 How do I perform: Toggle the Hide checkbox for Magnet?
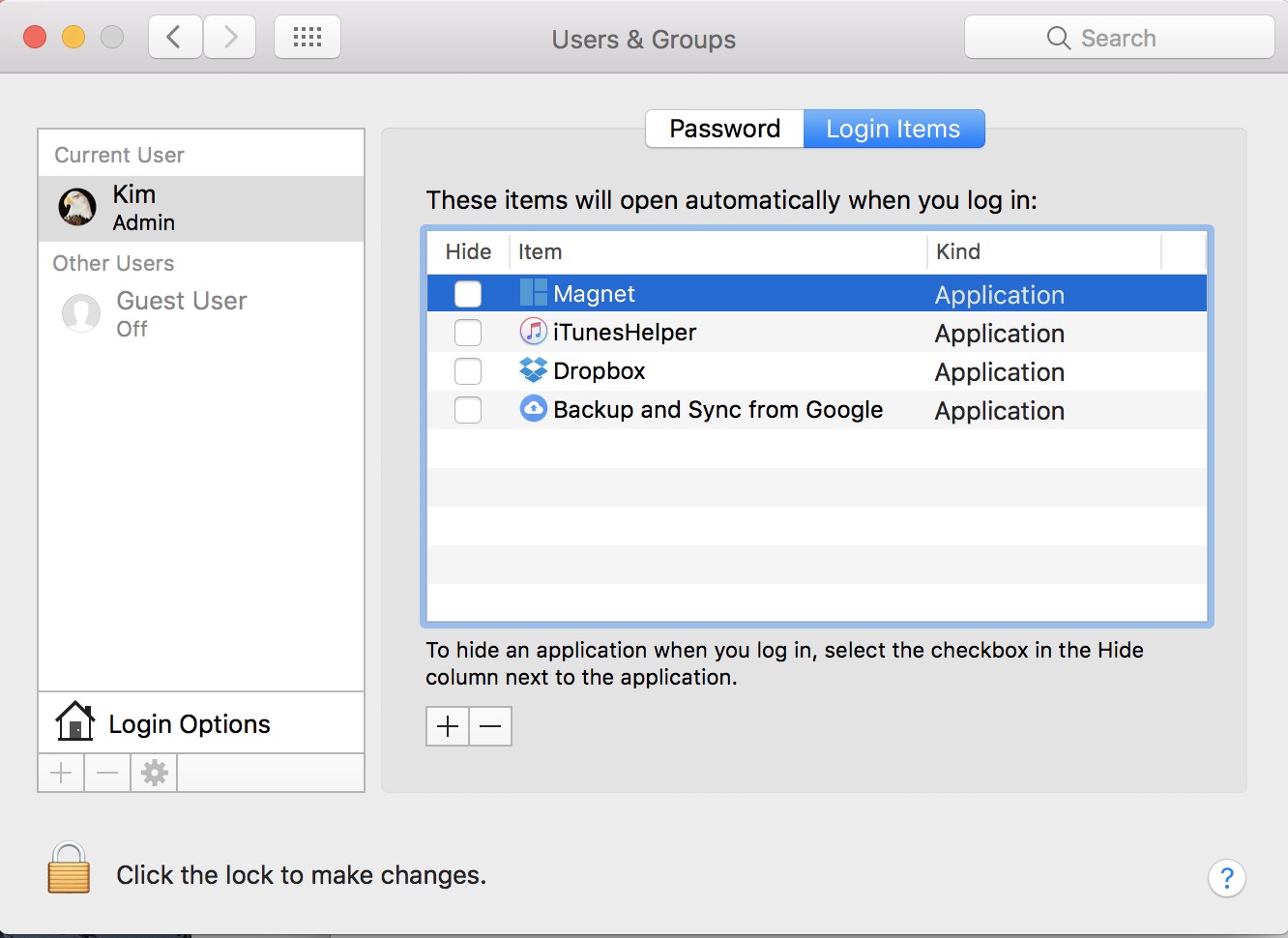tap(468, 294)
